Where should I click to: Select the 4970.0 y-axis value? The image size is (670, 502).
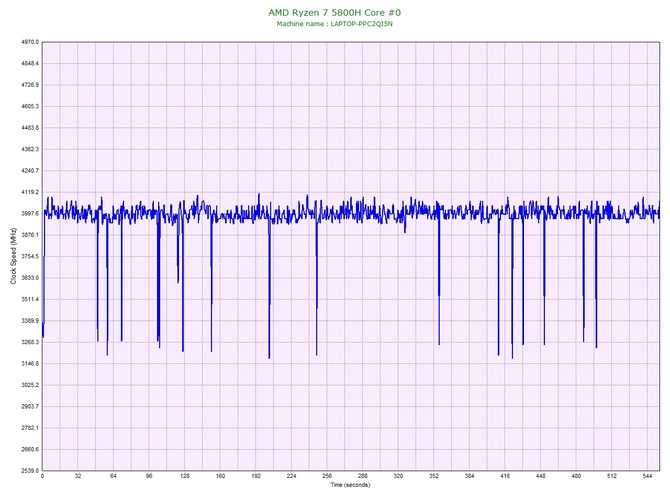pyautogui.click(x=30, y=42)
